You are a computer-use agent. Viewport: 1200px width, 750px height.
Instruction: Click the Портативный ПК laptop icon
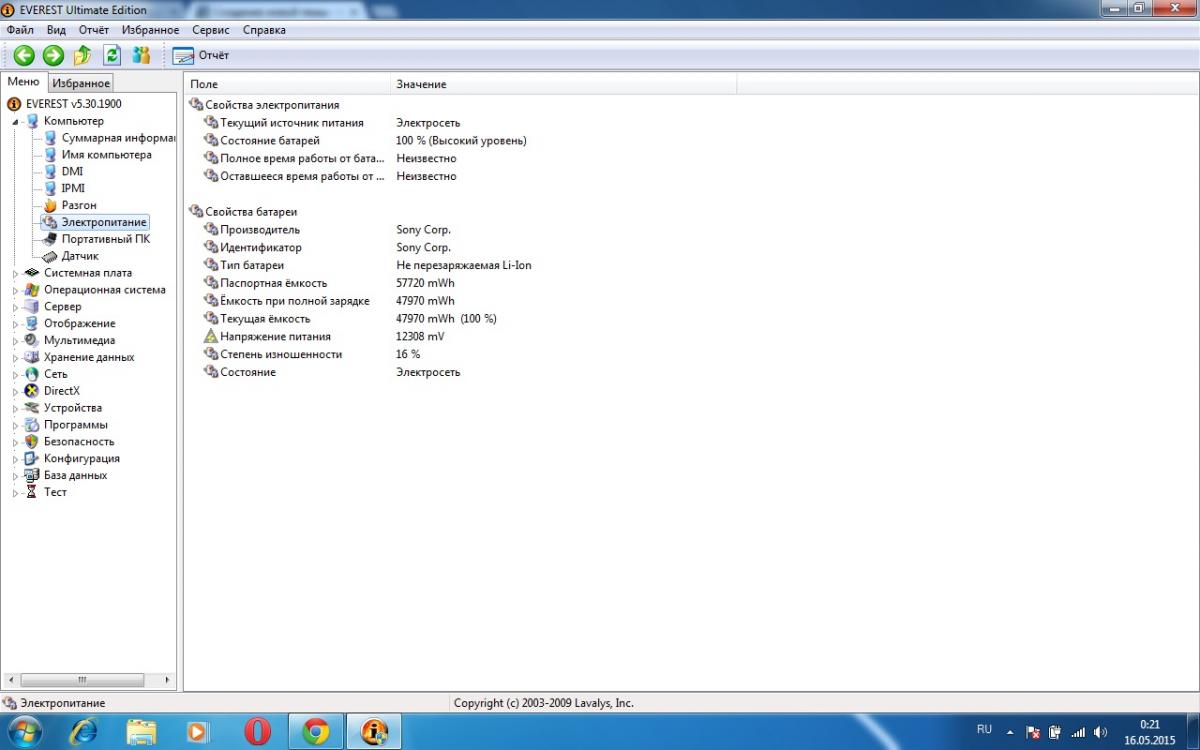50,239
